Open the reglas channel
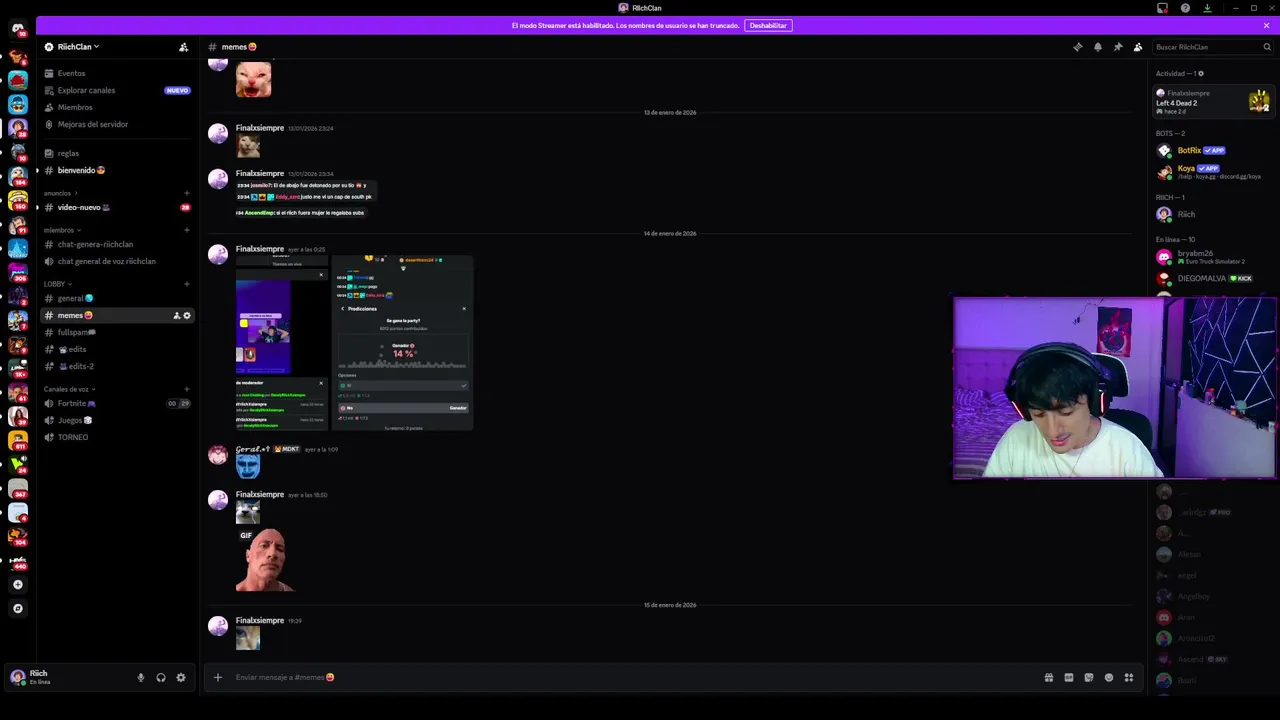Image resolution: width=1280 pixels, height=720 pixels. click(68, 153)
